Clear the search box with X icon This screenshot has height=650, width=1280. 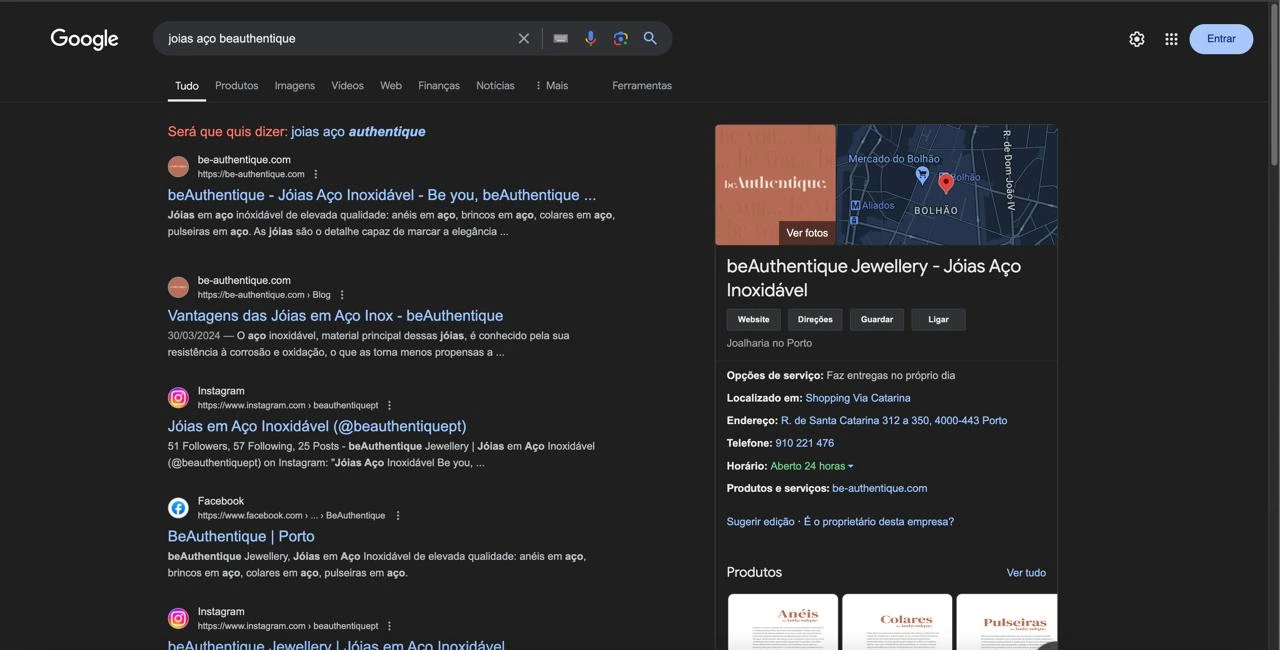coord(523,38)
